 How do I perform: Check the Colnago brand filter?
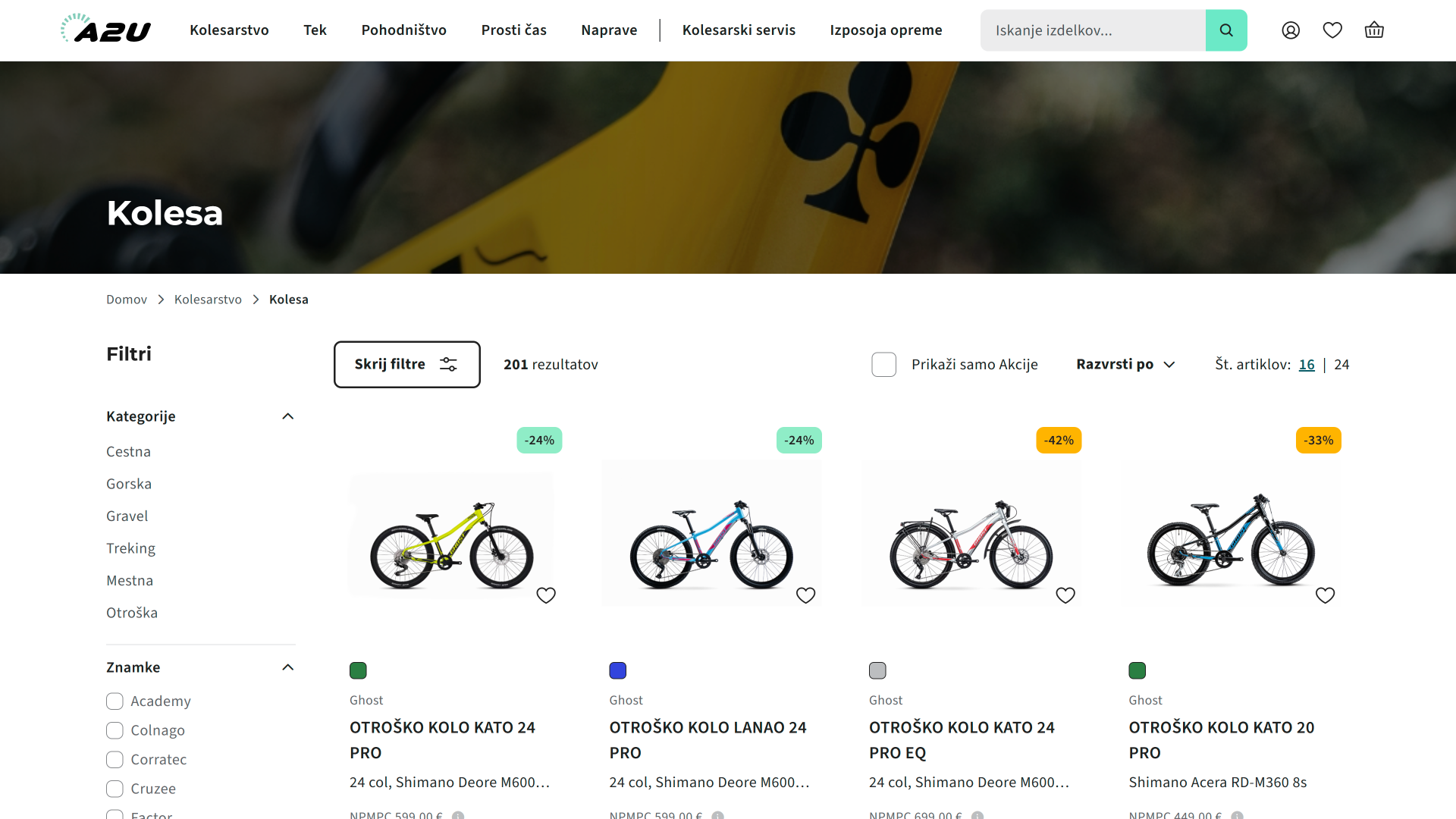click(x=115, y=730)
